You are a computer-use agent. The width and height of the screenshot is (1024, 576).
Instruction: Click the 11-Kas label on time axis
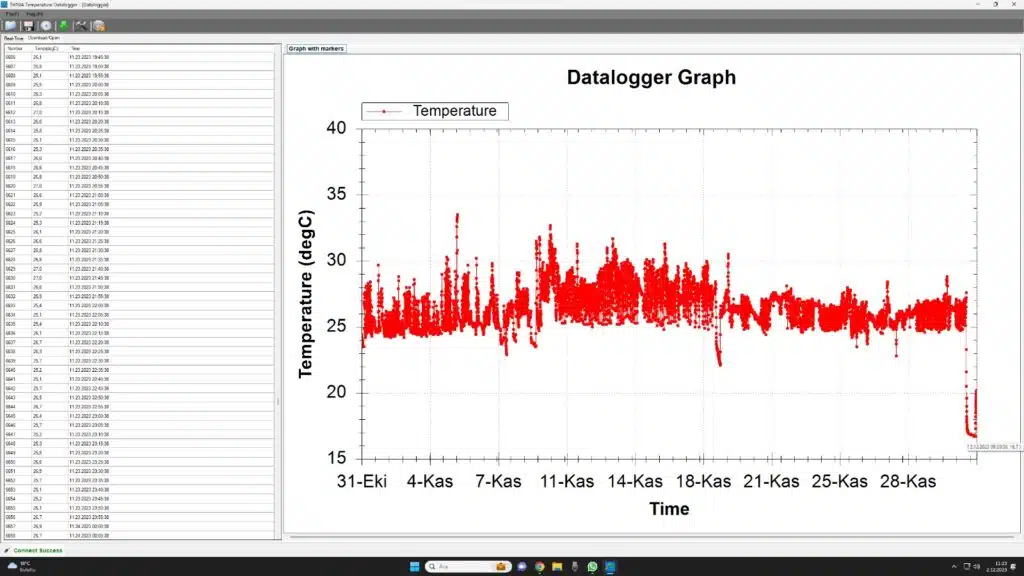pyautogui.click(x=567, y=481)
